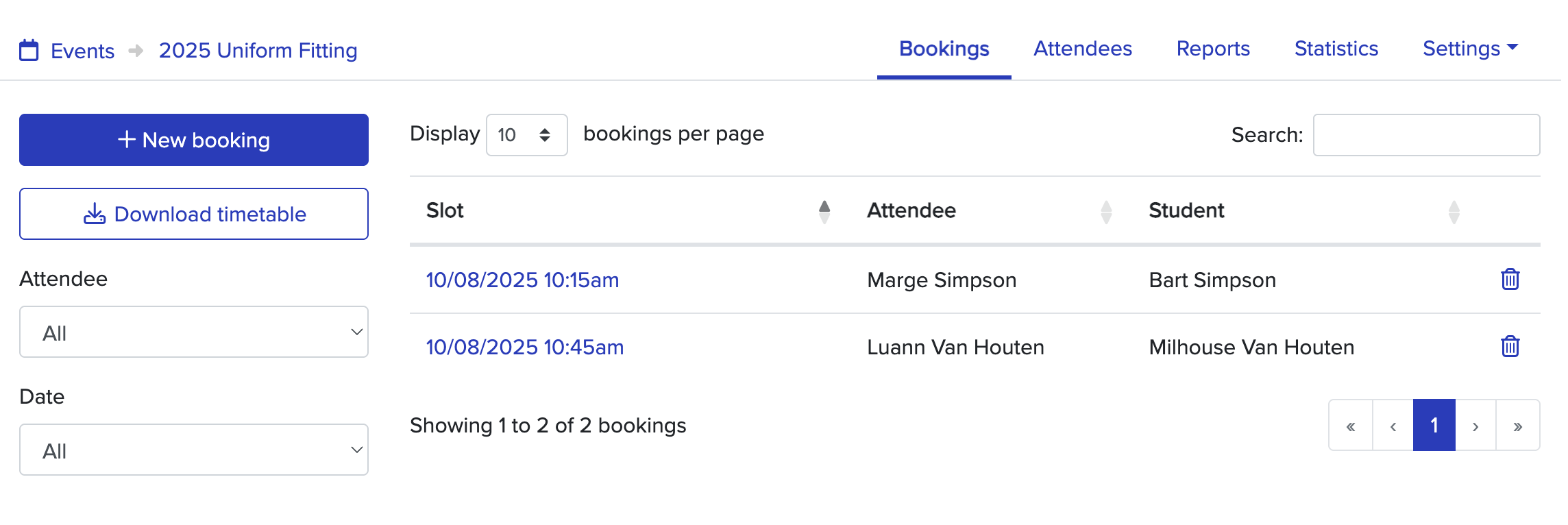Screen dimensions: 1568x525
Task: Switch to the Attendees tab
Action: click(1082, 49)
